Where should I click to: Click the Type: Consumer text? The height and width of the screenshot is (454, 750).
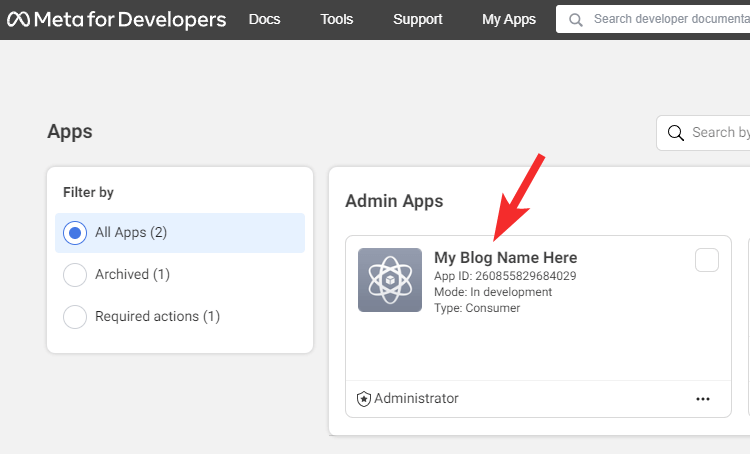tap(477, 308)
